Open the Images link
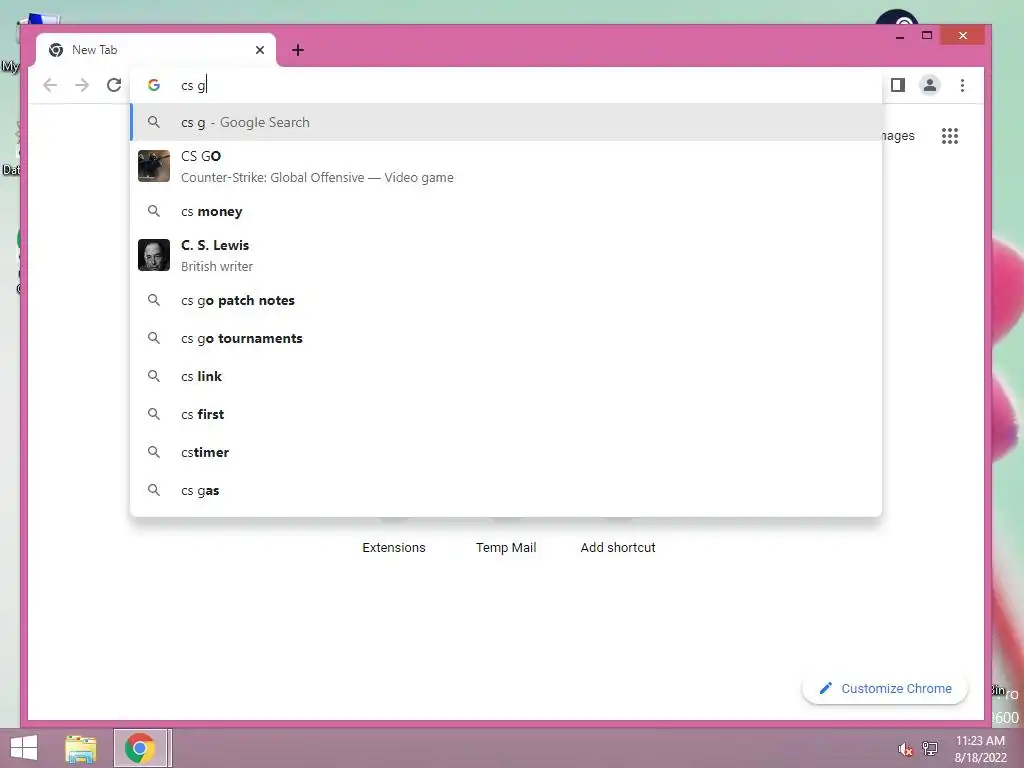 899,136
